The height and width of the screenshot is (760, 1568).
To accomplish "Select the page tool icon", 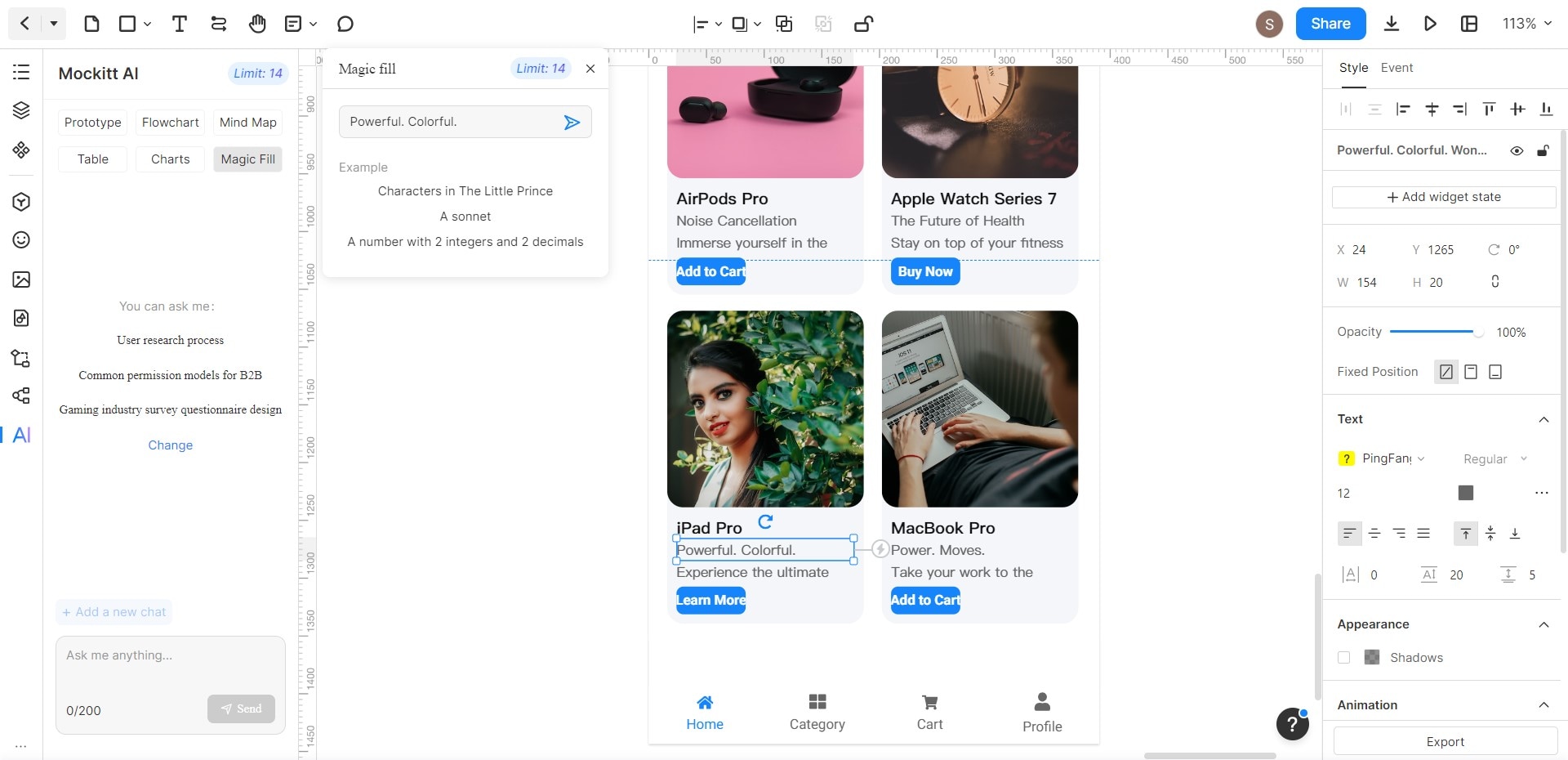I will point(91,24).
